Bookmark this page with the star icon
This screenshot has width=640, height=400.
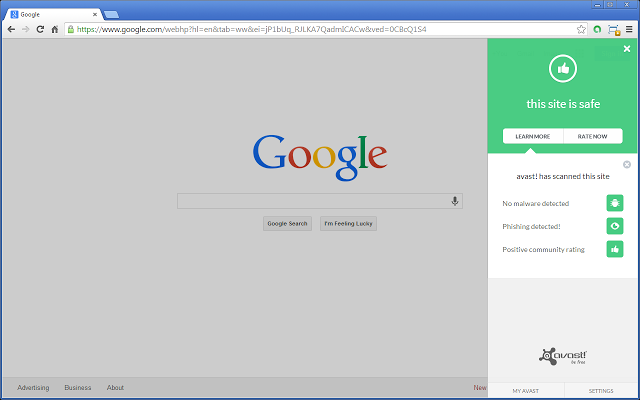pyautogui.click(x=581, y=29)
